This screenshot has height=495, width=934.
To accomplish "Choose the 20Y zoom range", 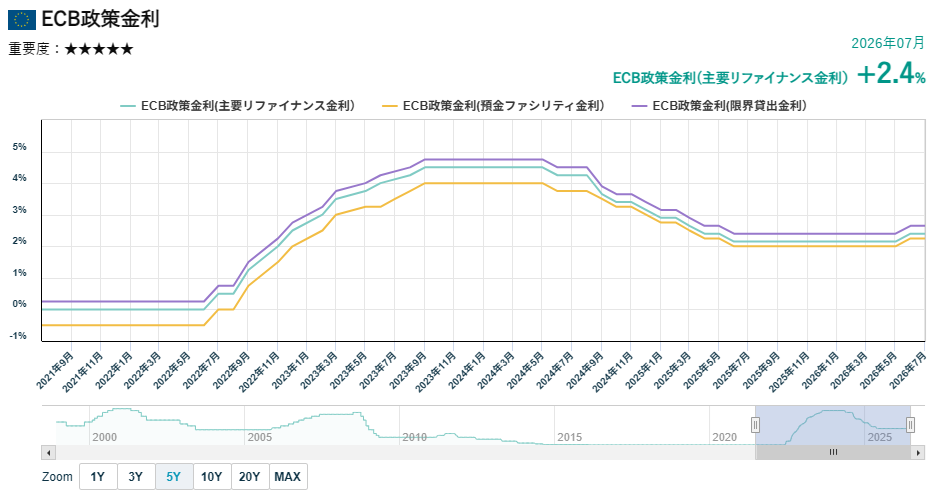I will coord(250,477).
